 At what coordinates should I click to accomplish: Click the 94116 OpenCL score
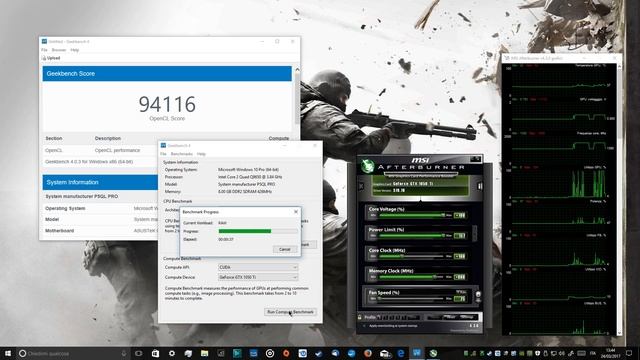pos(167,104)
